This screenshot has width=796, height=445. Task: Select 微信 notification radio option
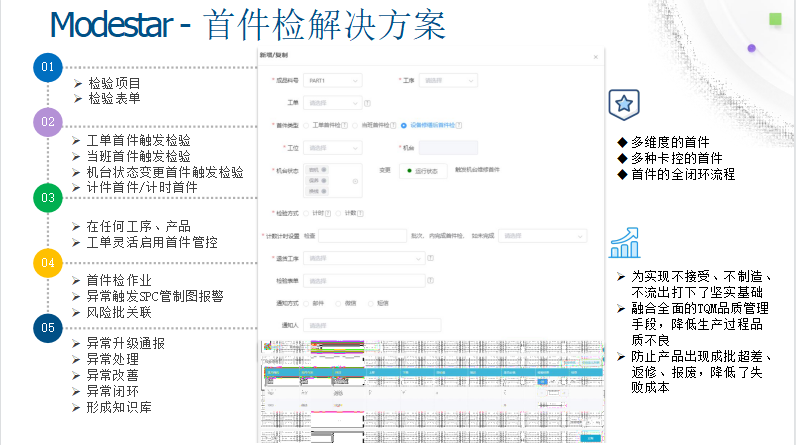pos(338,303)
